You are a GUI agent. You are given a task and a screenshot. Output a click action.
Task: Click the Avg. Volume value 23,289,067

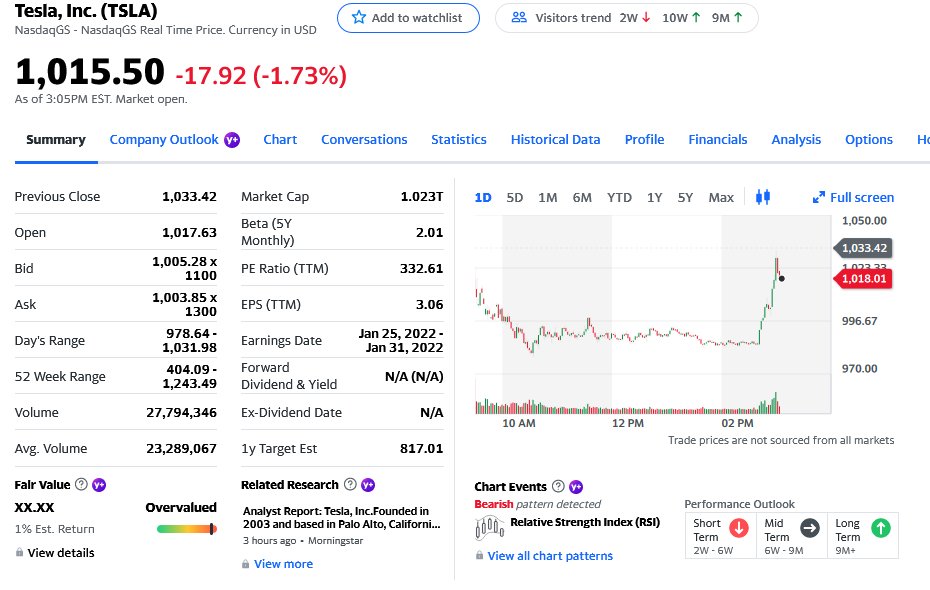click(x=181, y=449)
